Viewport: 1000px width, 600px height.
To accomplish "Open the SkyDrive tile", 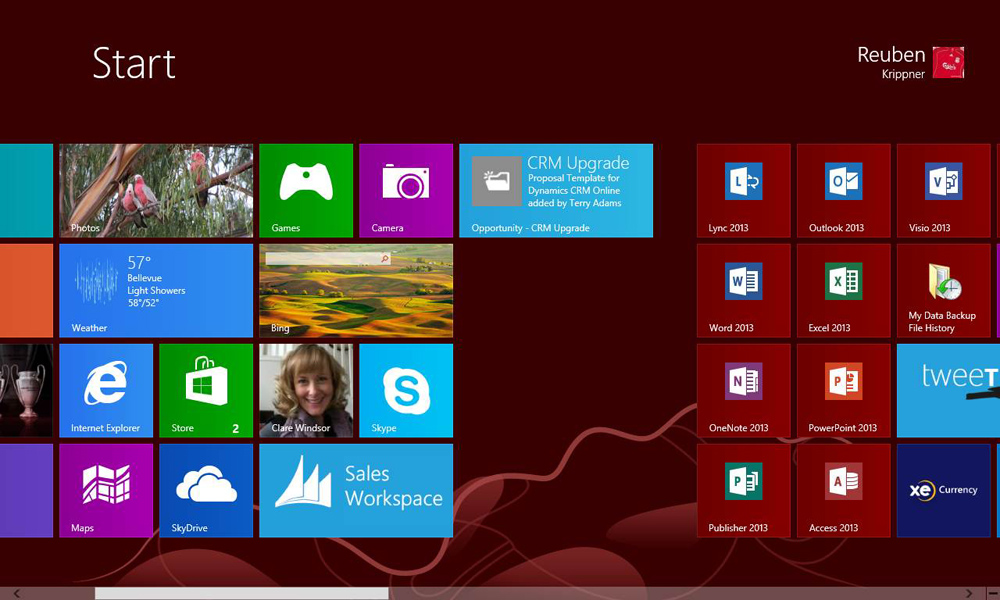I will 206,490.
